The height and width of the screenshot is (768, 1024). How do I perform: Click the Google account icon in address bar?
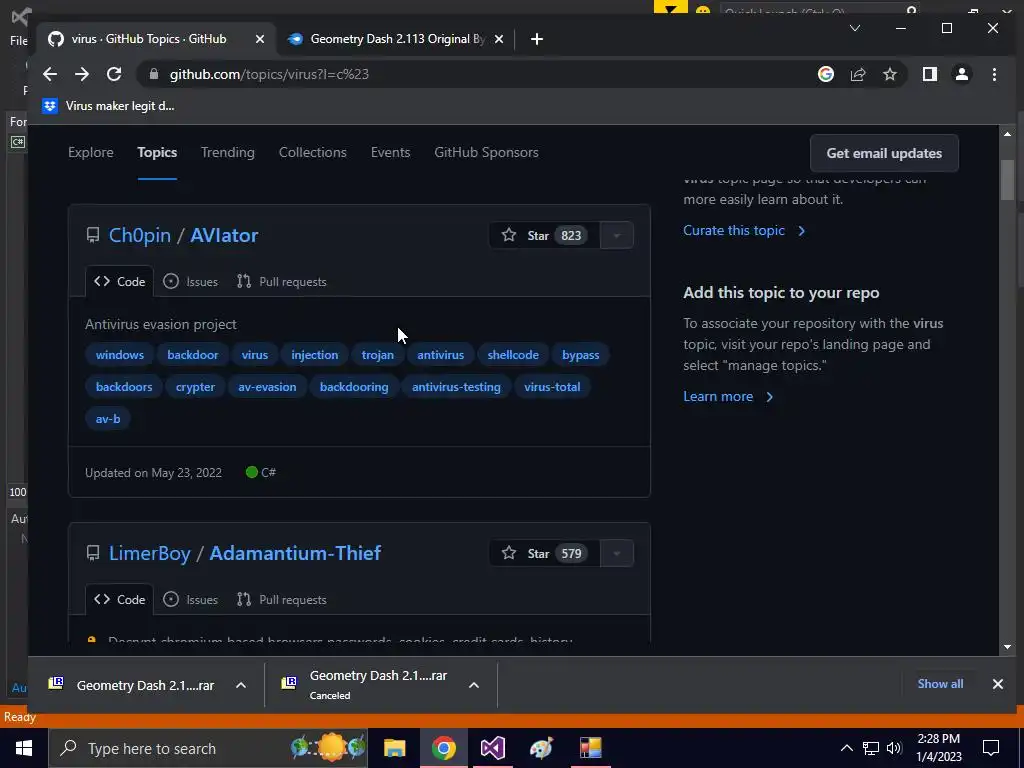(x=826, y=74)
